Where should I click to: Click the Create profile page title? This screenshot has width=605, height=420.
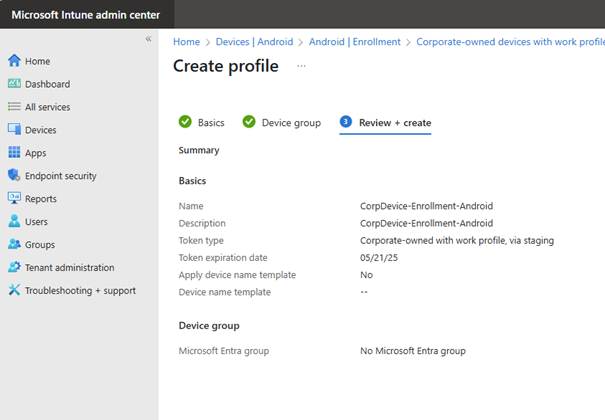[226, 66]
